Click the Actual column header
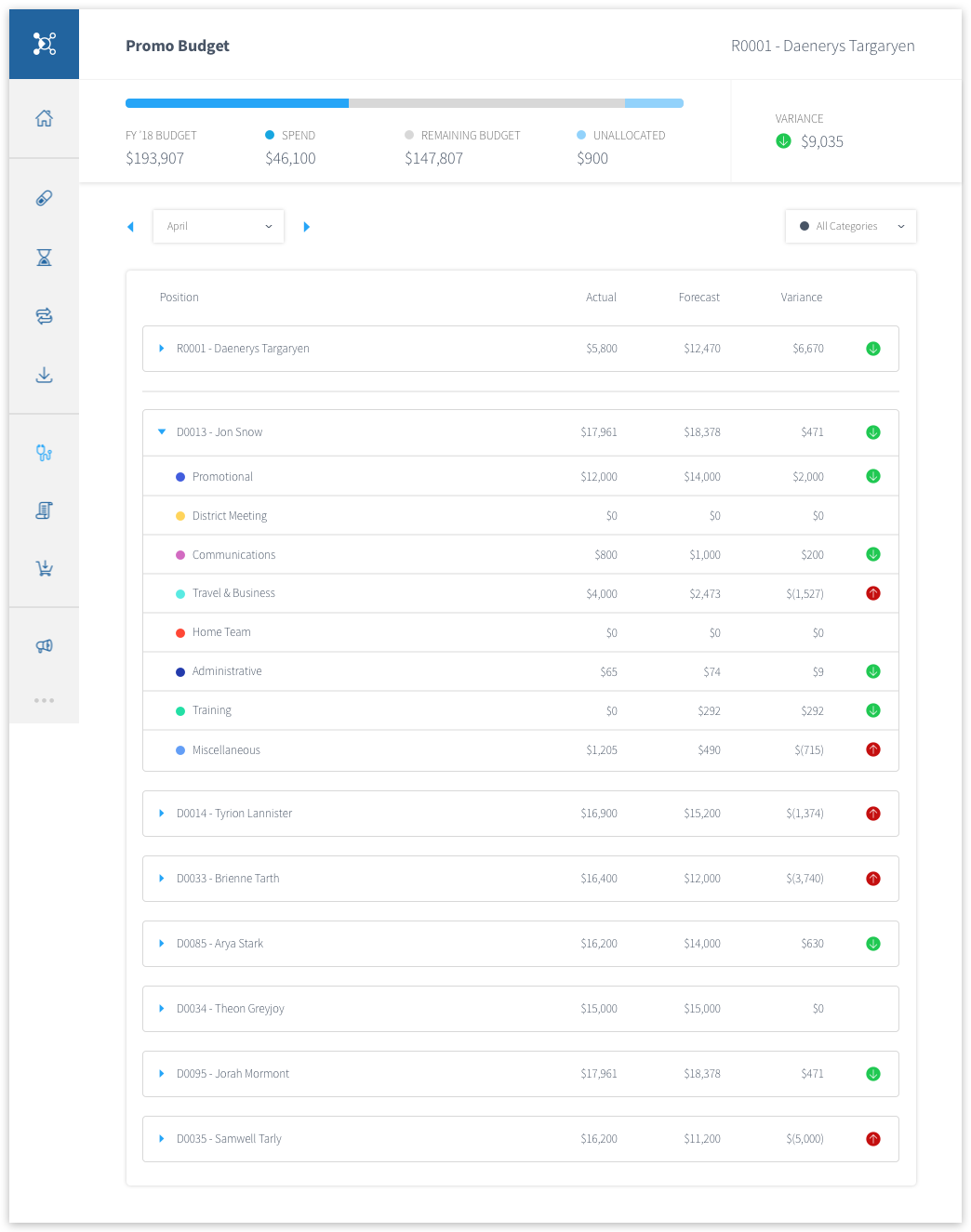 click(601, 298)
